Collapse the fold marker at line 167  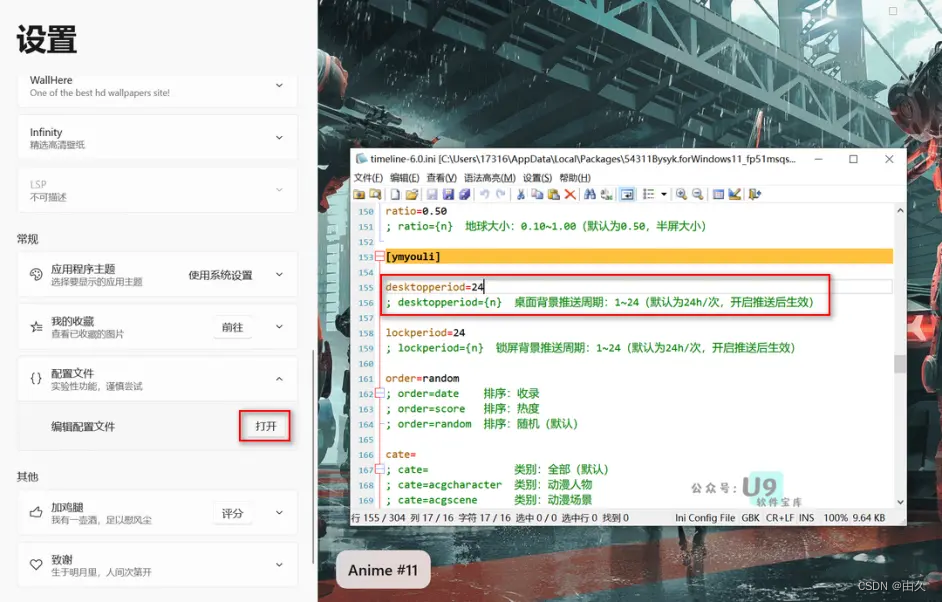click(x=380, y=469)
